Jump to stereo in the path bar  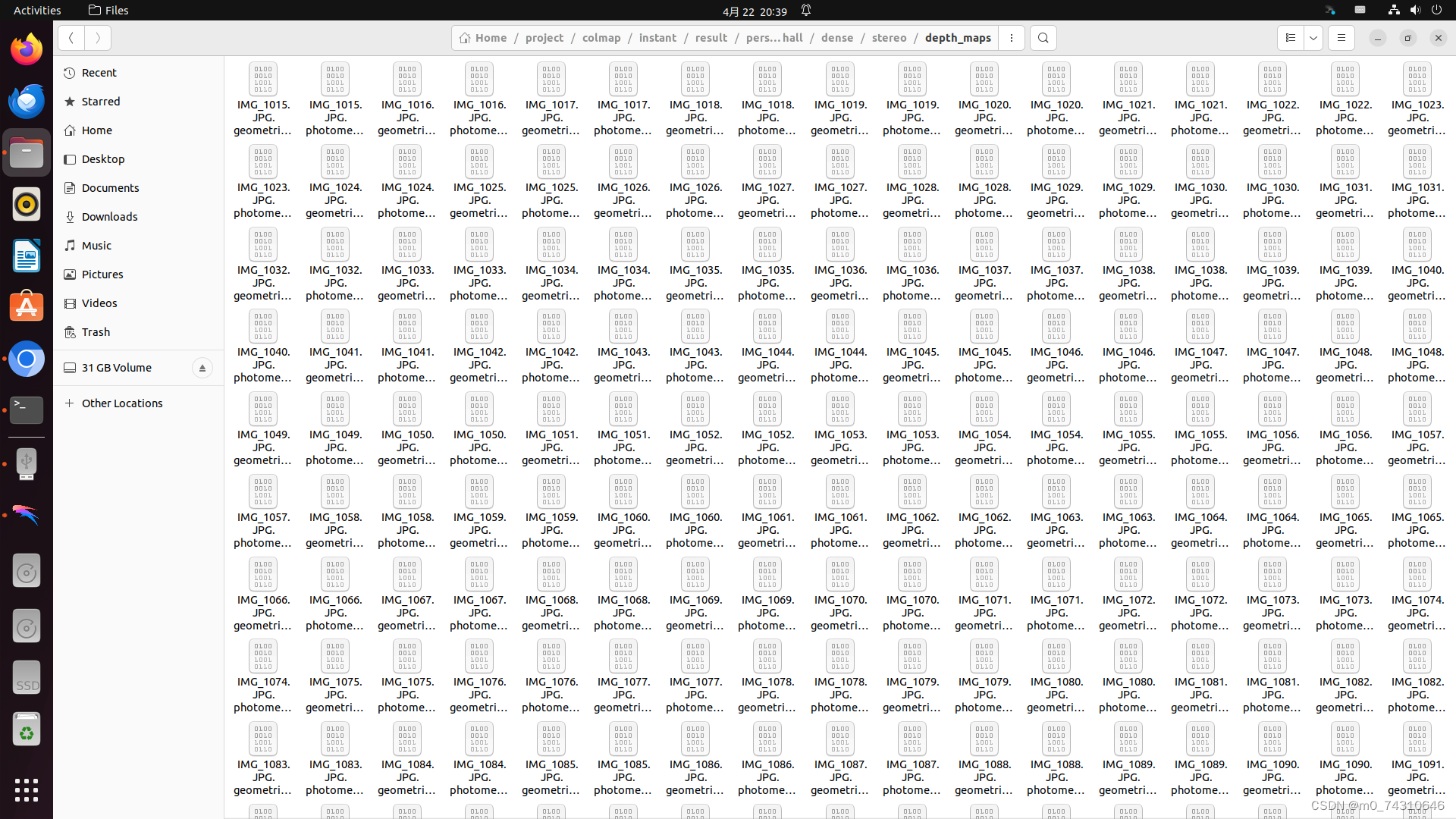click(889, 38)
